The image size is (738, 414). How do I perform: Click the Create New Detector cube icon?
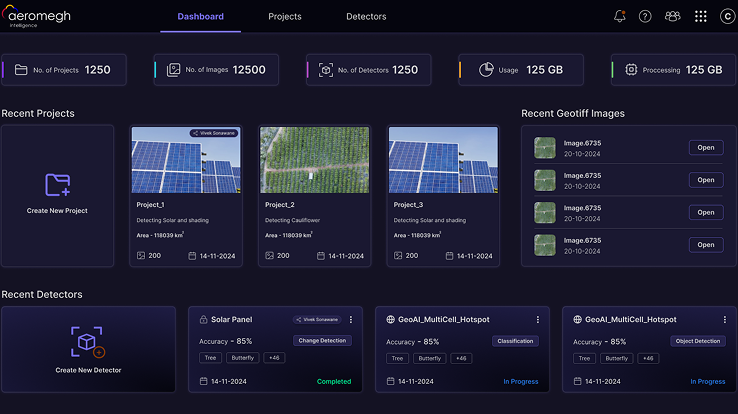88,342
